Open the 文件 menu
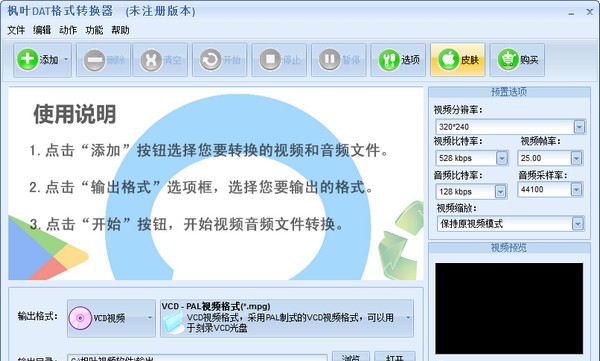Image resolution: width=600 pixels, height=361 pixels. coord(16,30)
